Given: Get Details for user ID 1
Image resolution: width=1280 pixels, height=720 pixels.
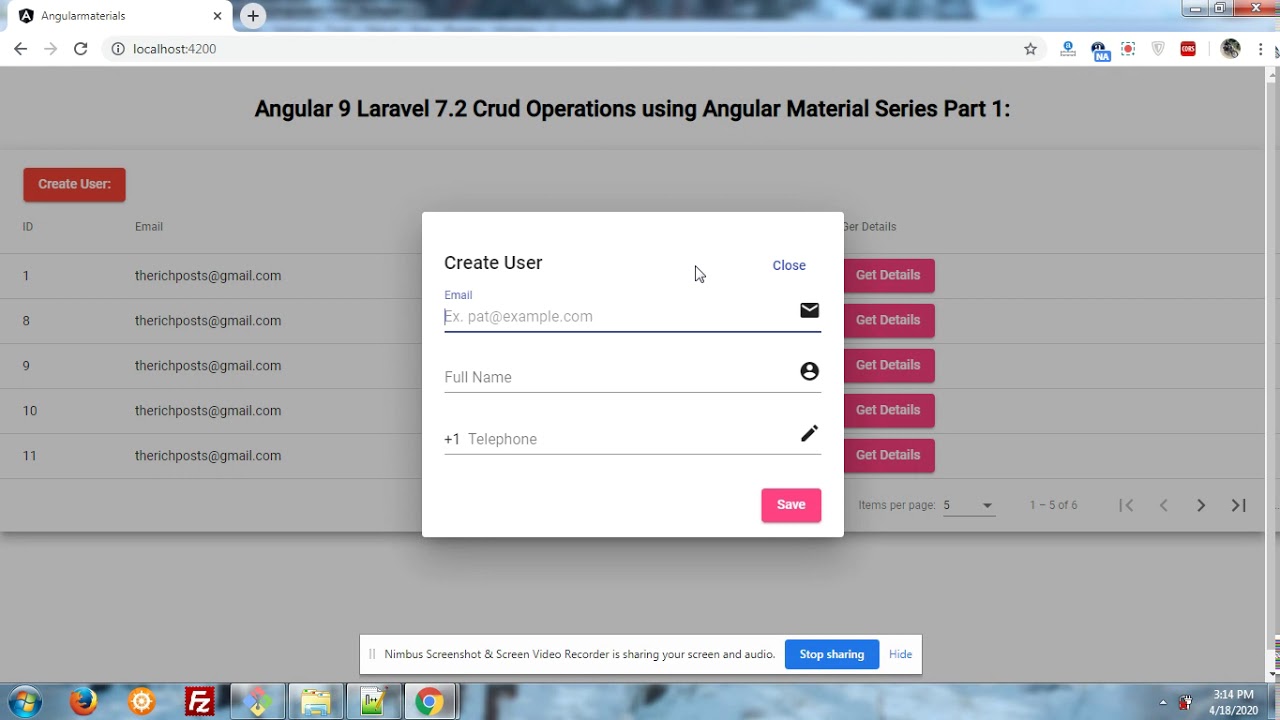Looking at the screenshot, I should click(x=888, y=275).
